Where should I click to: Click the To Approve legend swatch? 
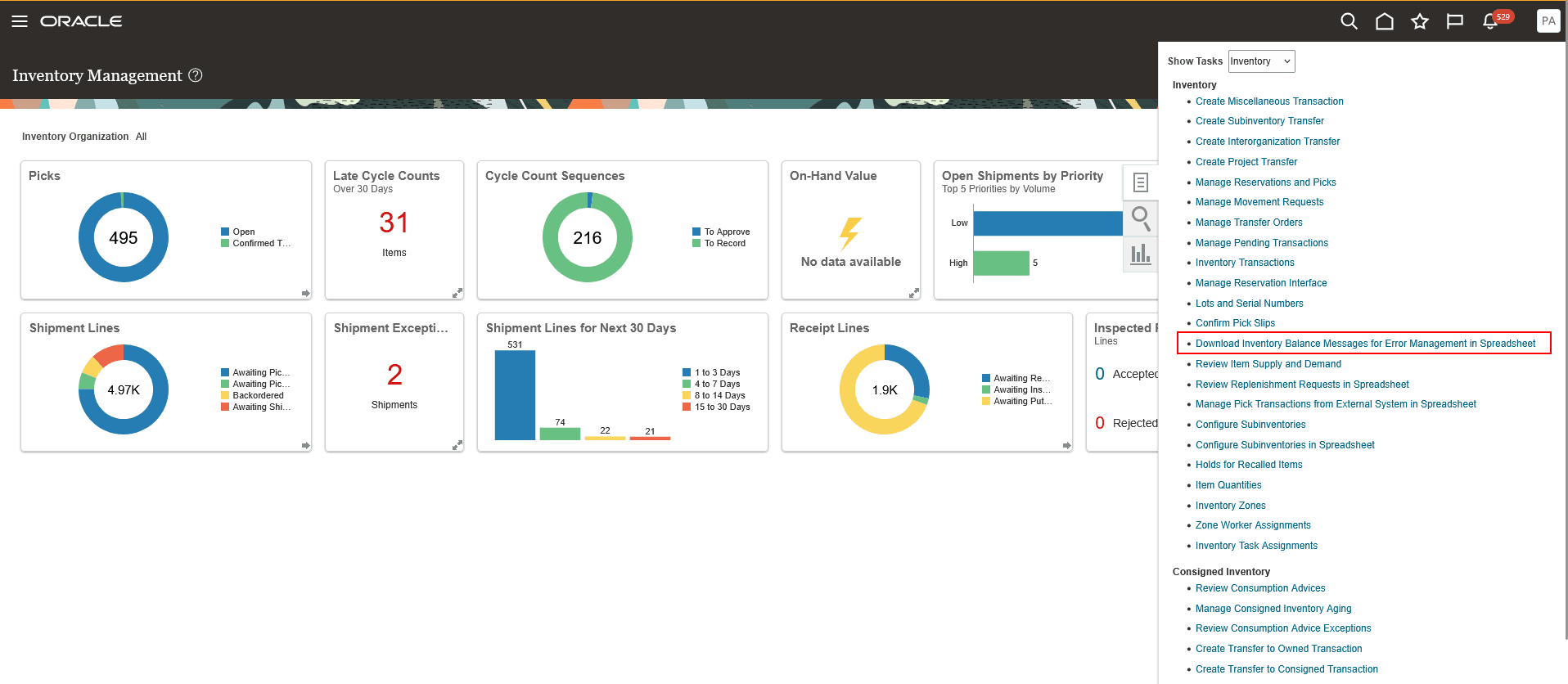pyautogui.click(x=696, y=232)
